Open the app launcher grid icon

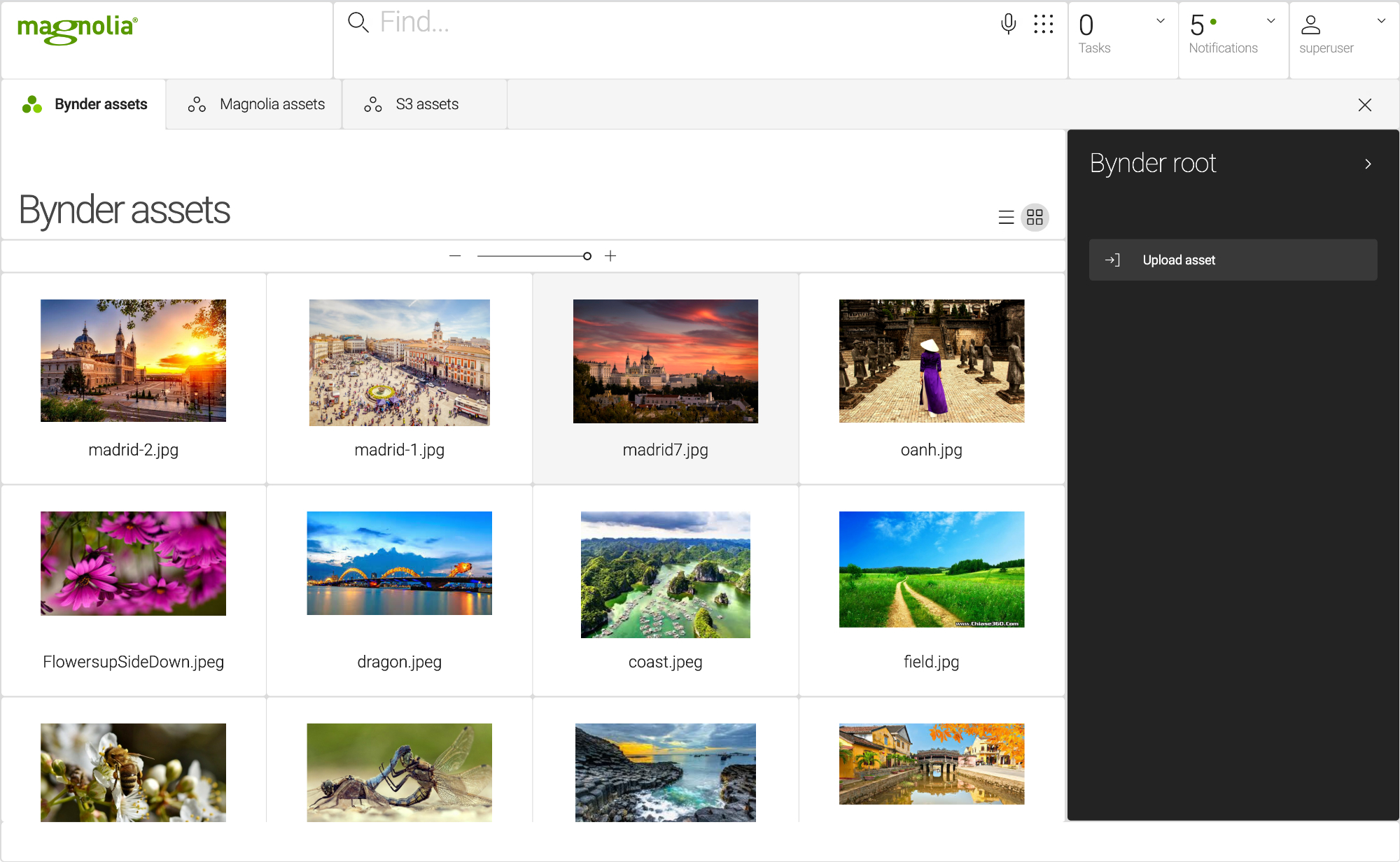click(x=1043, y=24)
